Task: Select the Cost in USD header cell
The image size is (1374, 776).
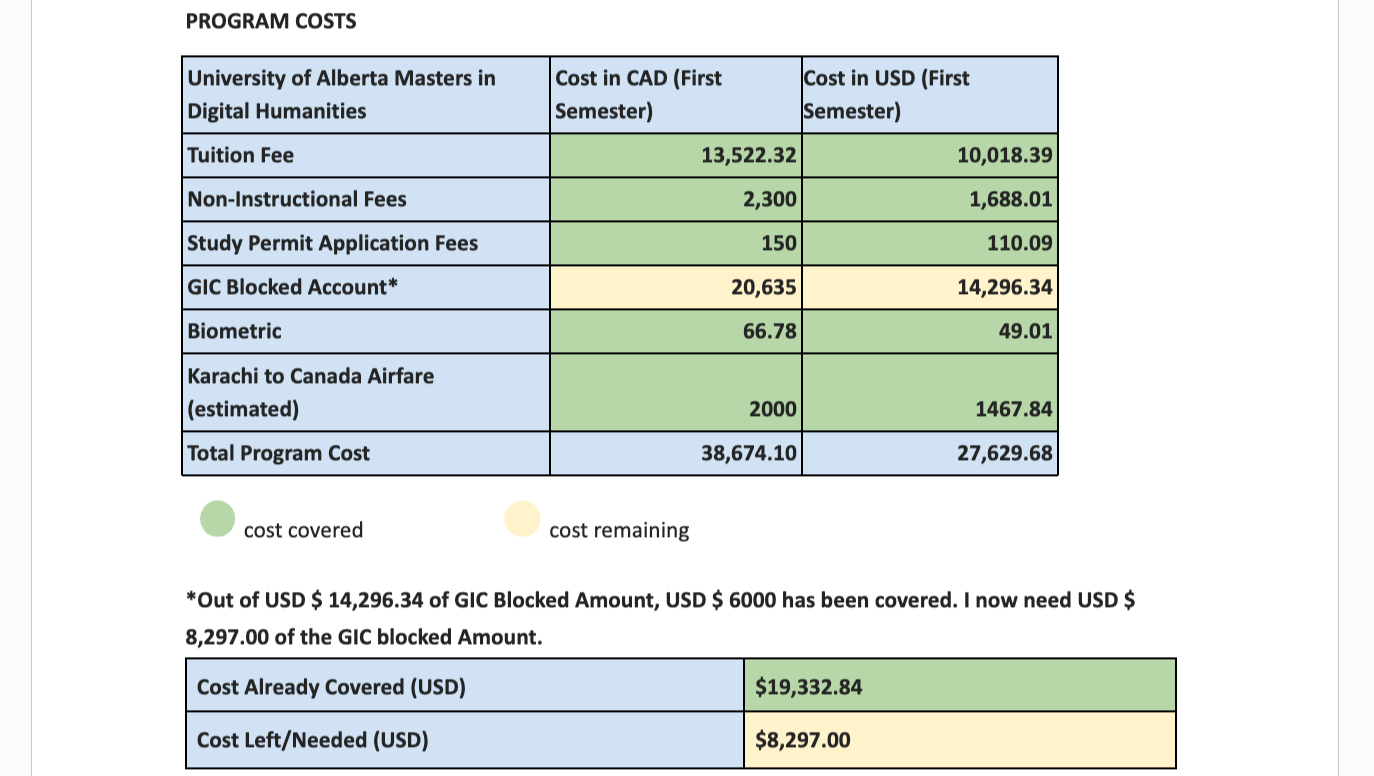Action: point(930,95)
